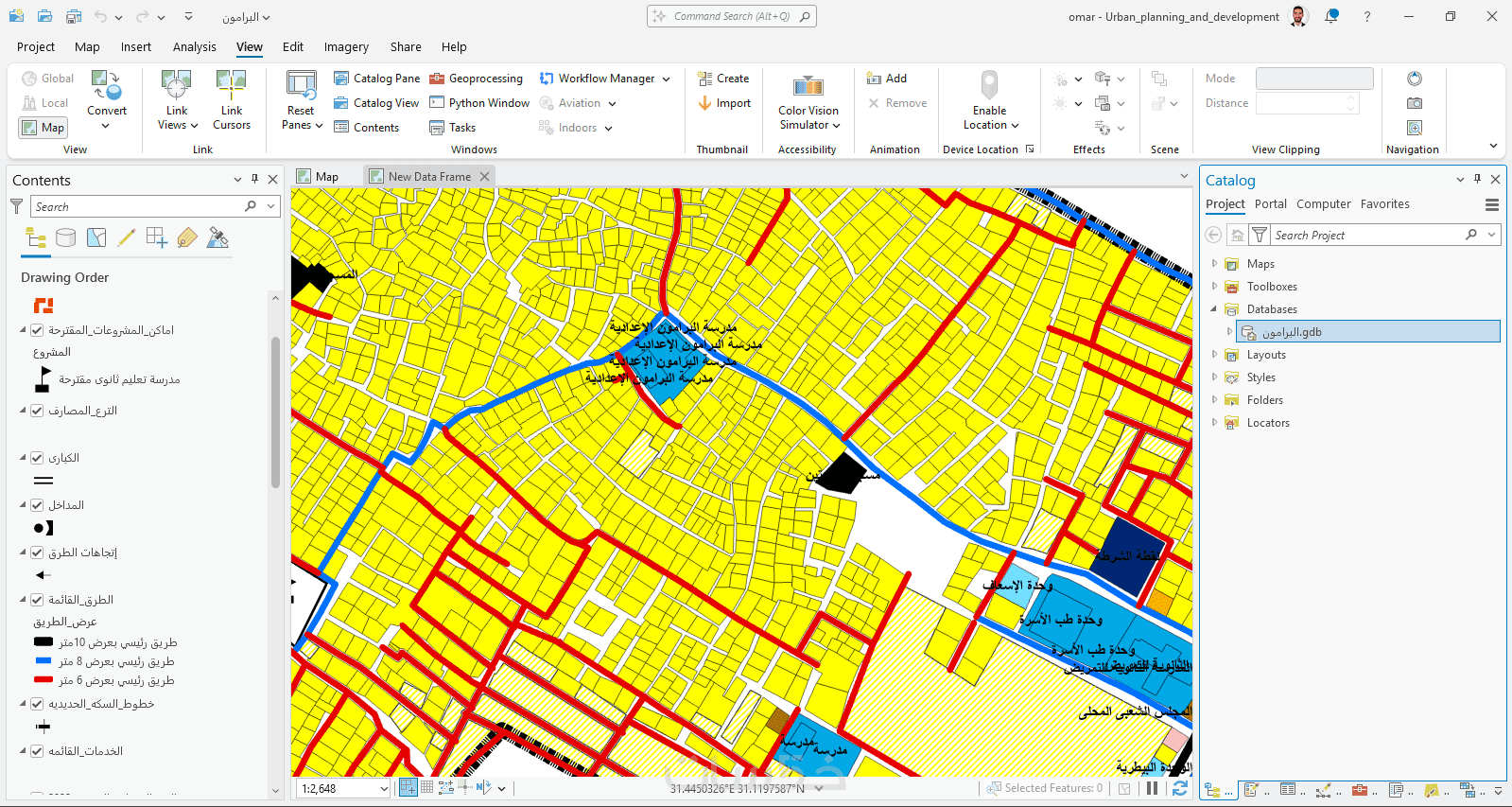The image size is (1512, 807).
Task: Select Link Cursors tool
Action: (x=232, y=100)
